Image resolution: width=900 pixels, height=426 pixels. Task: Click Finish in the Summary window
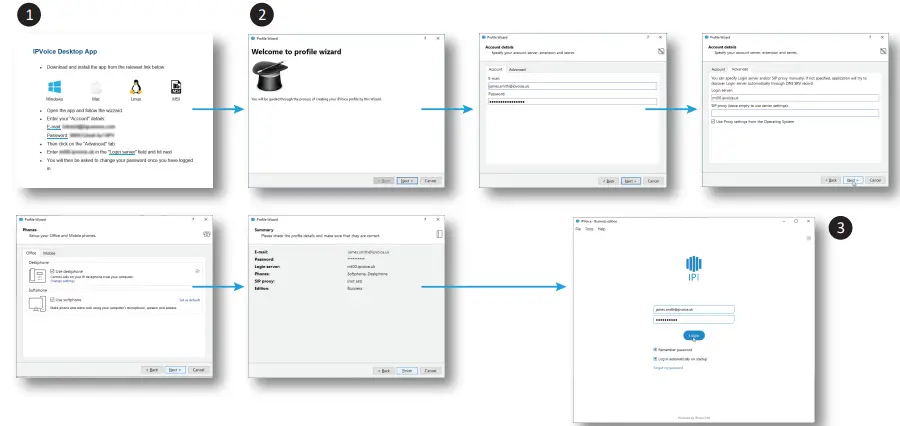point(407,371)
